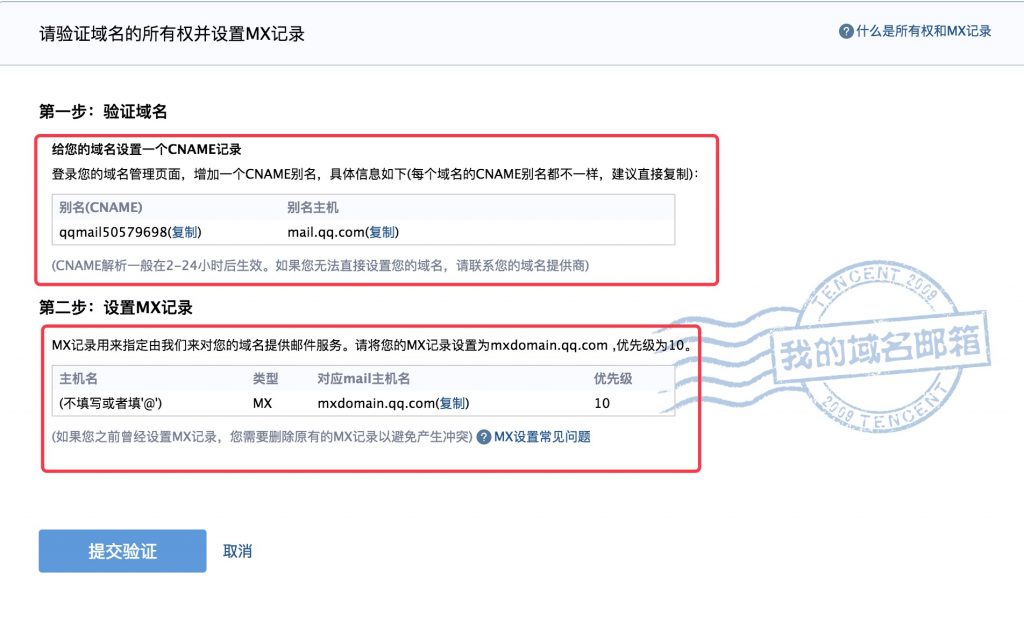Copy the alias host mail.qq.com
The height and width of the screenshot is (621, 1024).
coord(383,232)
